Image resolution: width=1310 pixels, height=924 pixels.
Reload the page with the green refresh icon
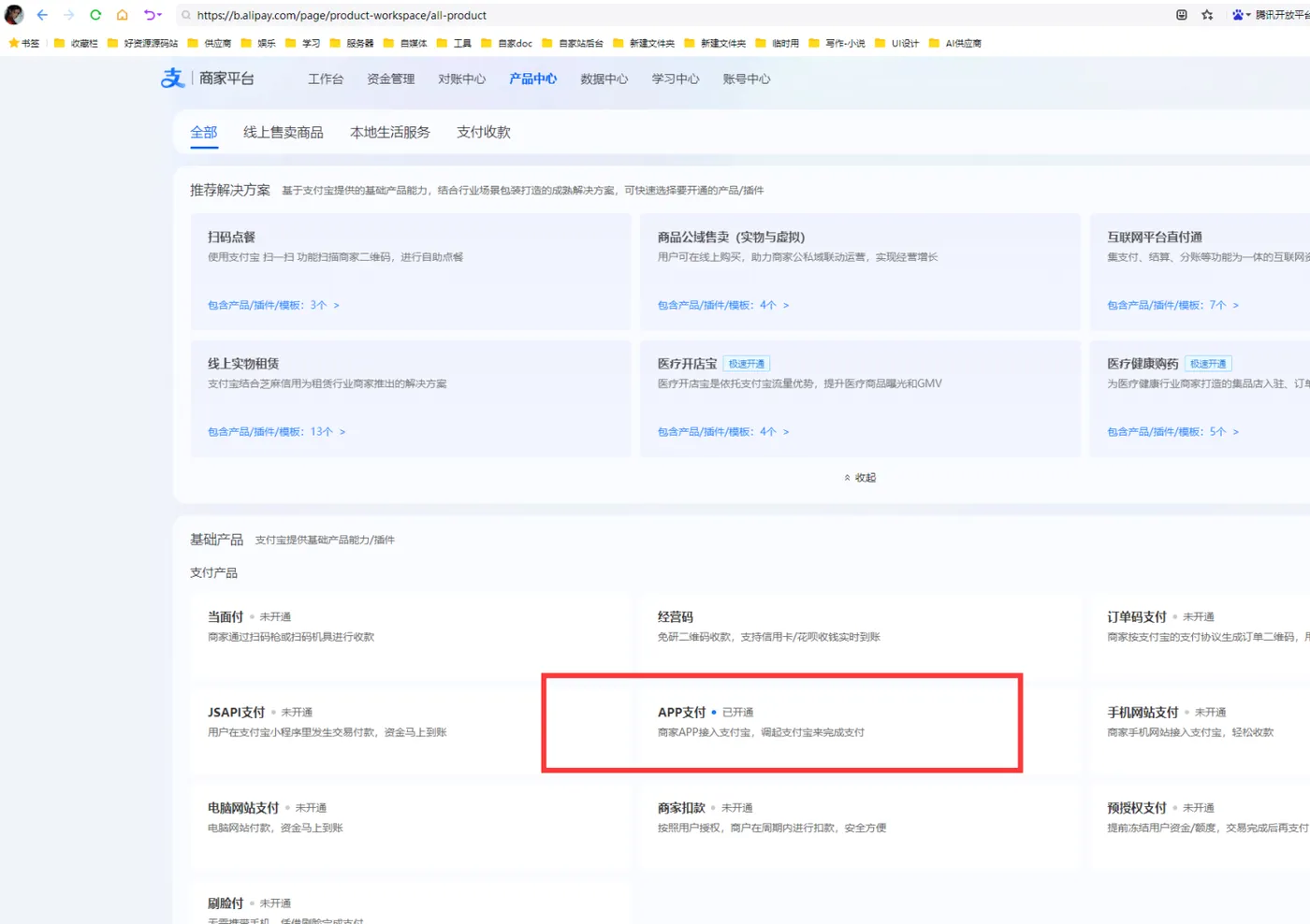coord(95,15)
